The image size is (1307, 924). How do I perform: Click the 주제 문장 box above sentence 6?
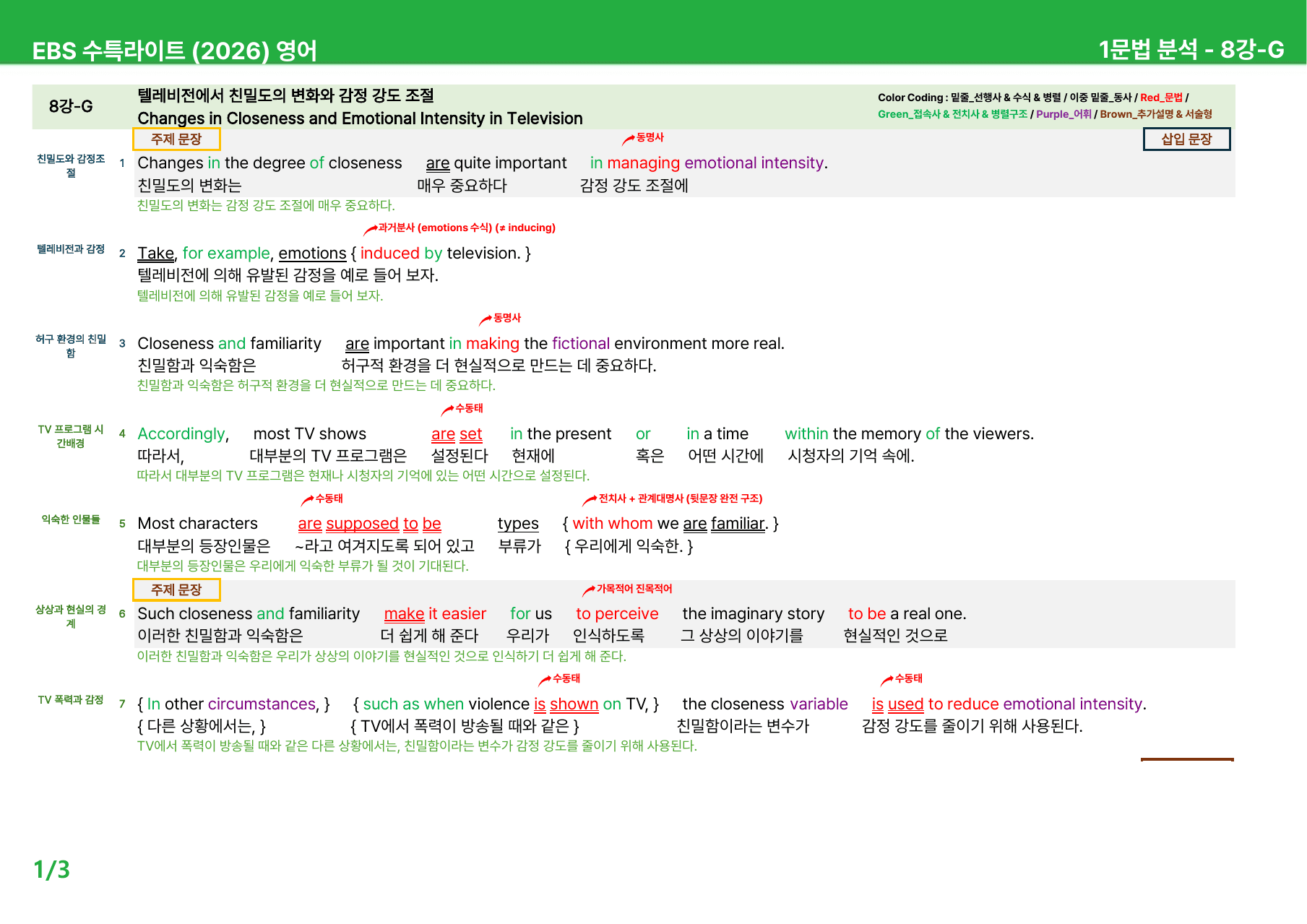(176, 590)
